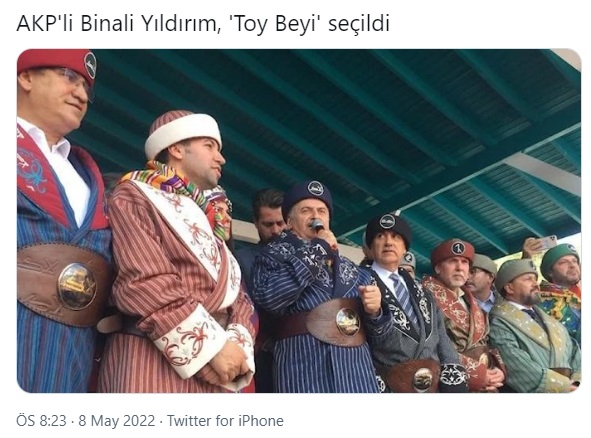This screenshot has width=591, height=438.
Task: Open the tweet's attached photo
Action: 299,221
